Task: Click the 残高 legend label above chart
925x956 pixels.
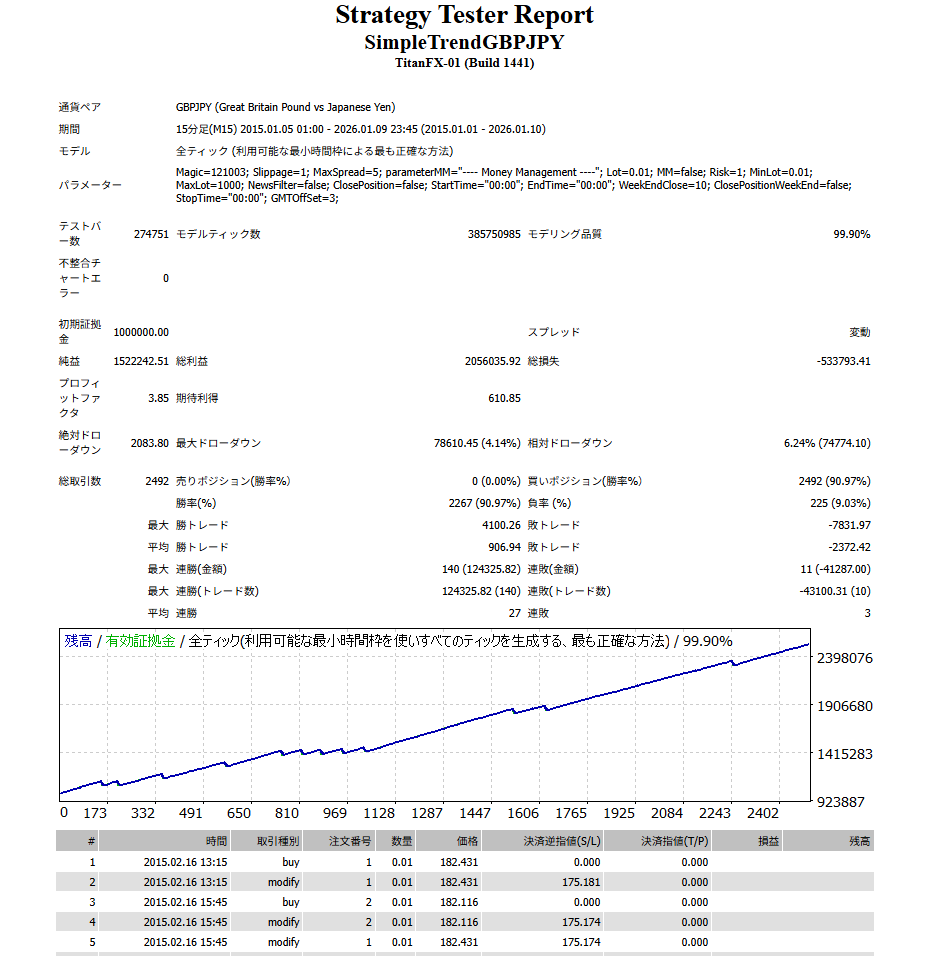Action: tap(78, 641)
